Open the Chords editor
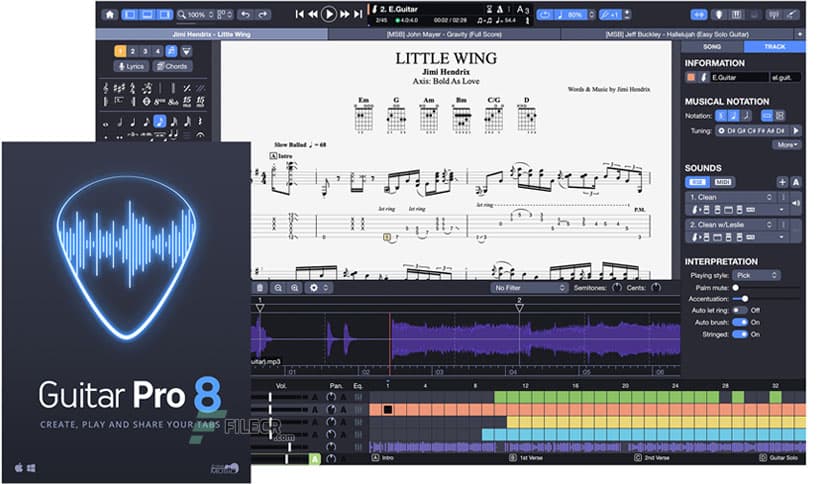Image resolution: width=836 pixels, height=484 pixels. click(173, 66)
